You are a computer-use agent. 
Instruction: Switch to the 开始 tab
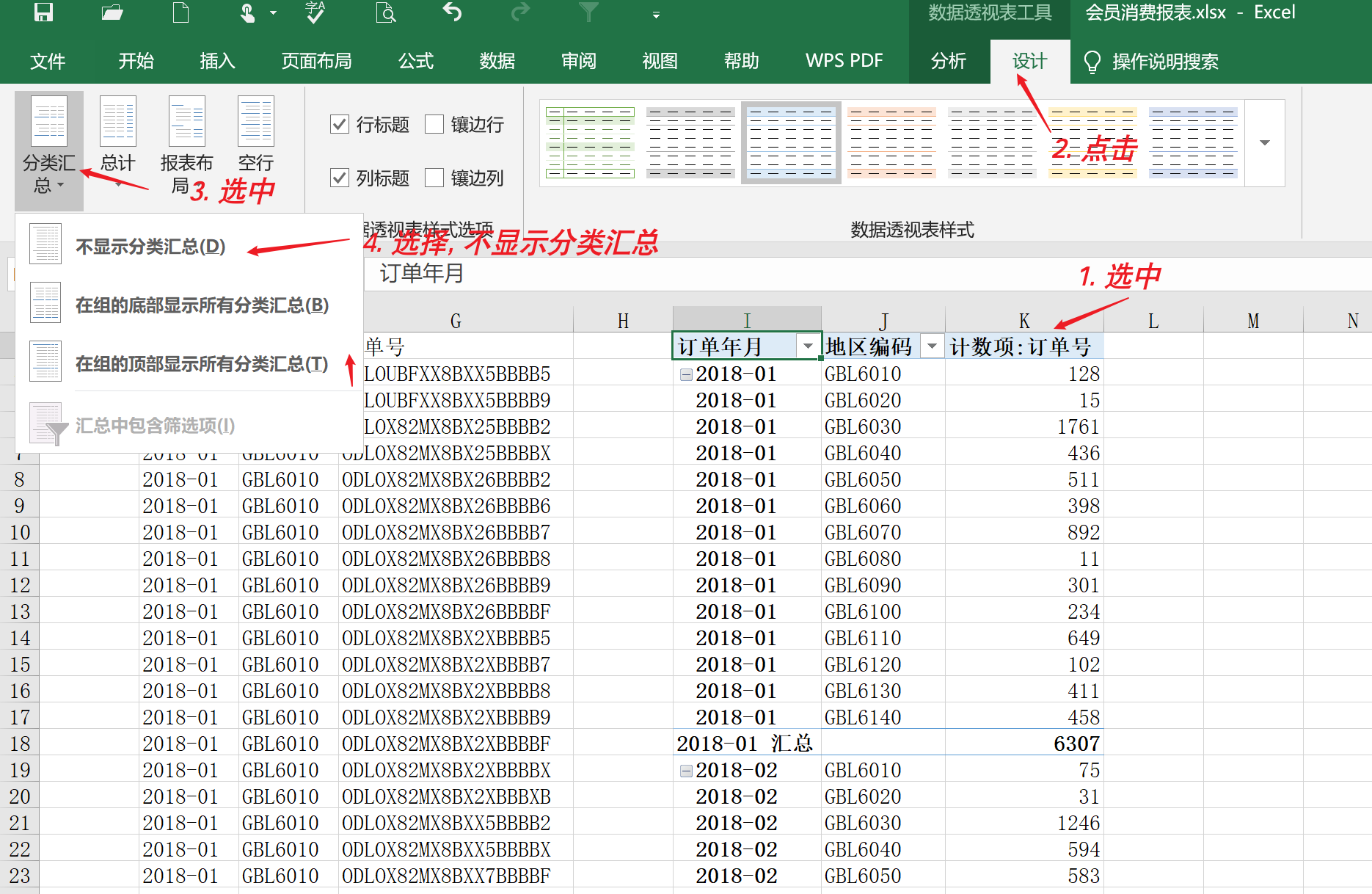pos(136,62)
